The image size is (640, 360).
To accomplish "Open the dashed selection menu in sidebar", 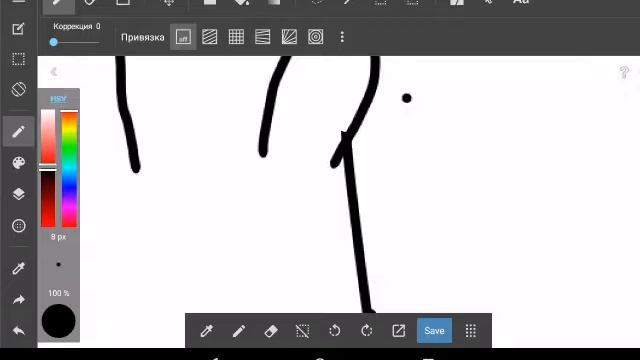I will point(18,59).
